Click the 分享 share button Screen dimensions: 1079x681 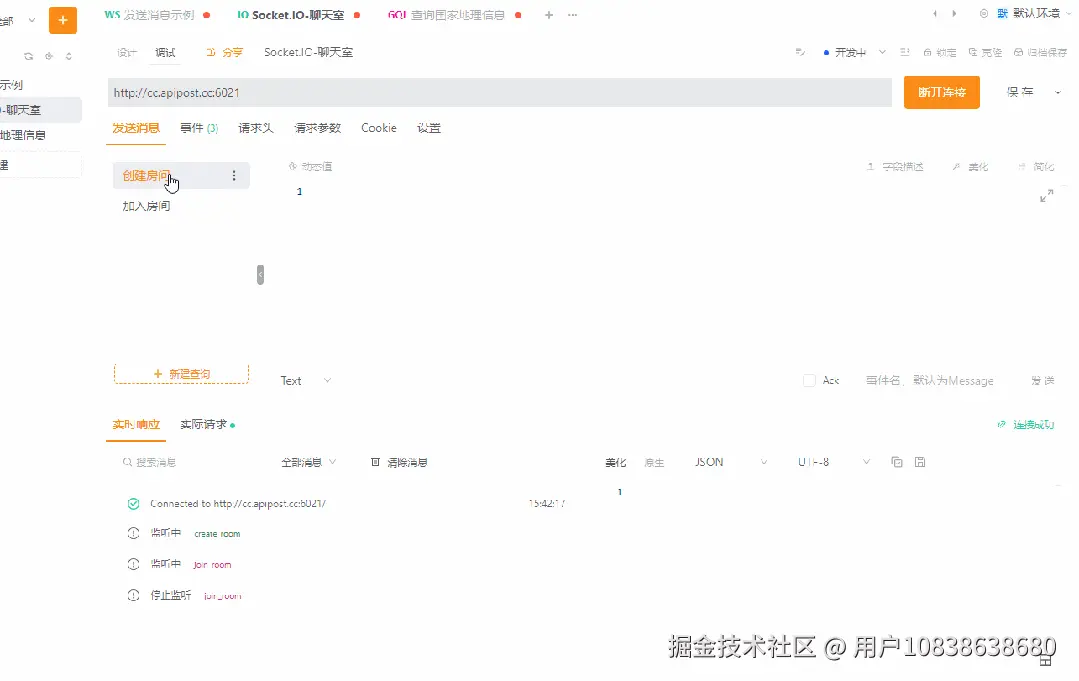(224, 52)
